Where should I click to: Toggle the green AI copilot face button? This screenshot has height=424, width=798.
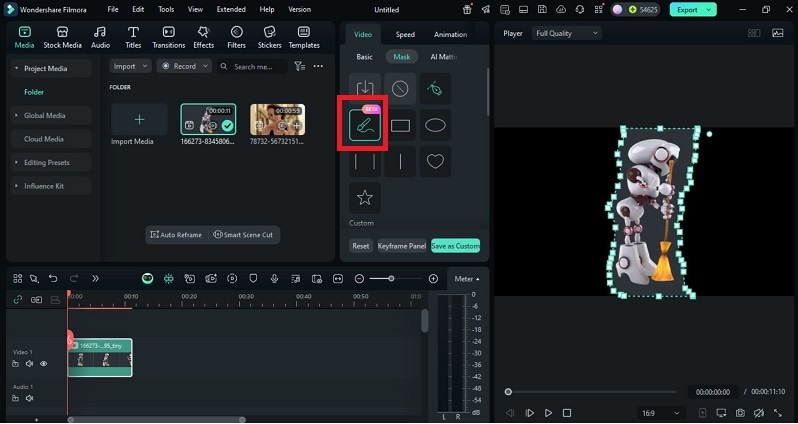coord(148,278)
